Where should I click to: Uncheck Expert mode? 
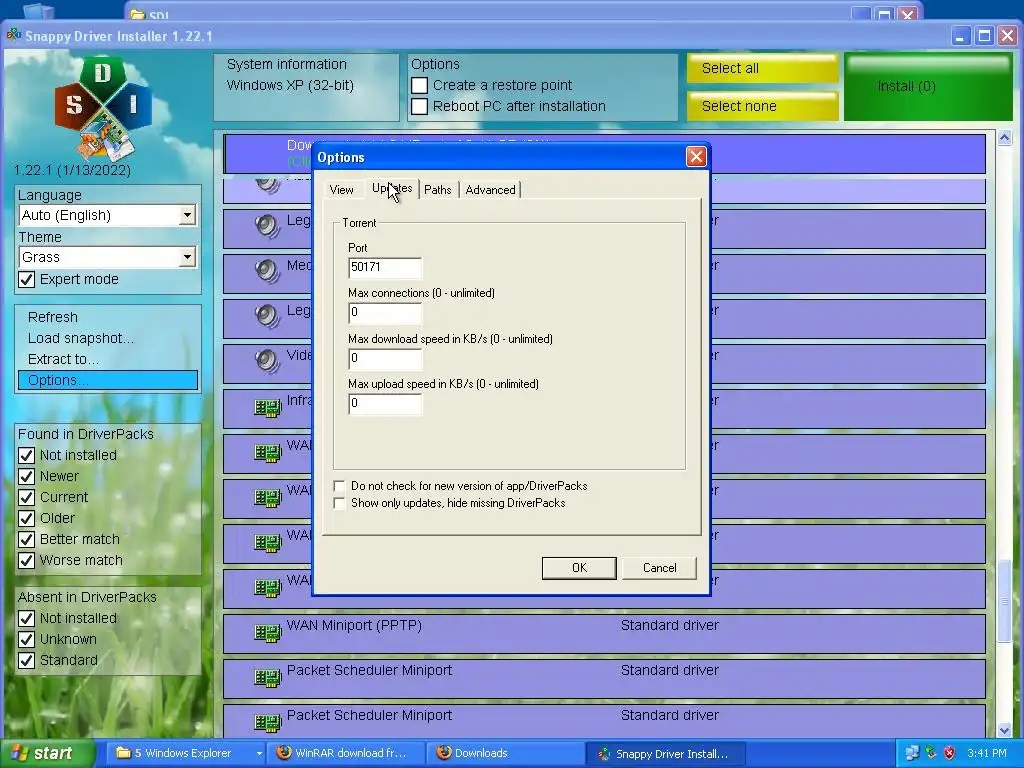[x=26, y=280]
